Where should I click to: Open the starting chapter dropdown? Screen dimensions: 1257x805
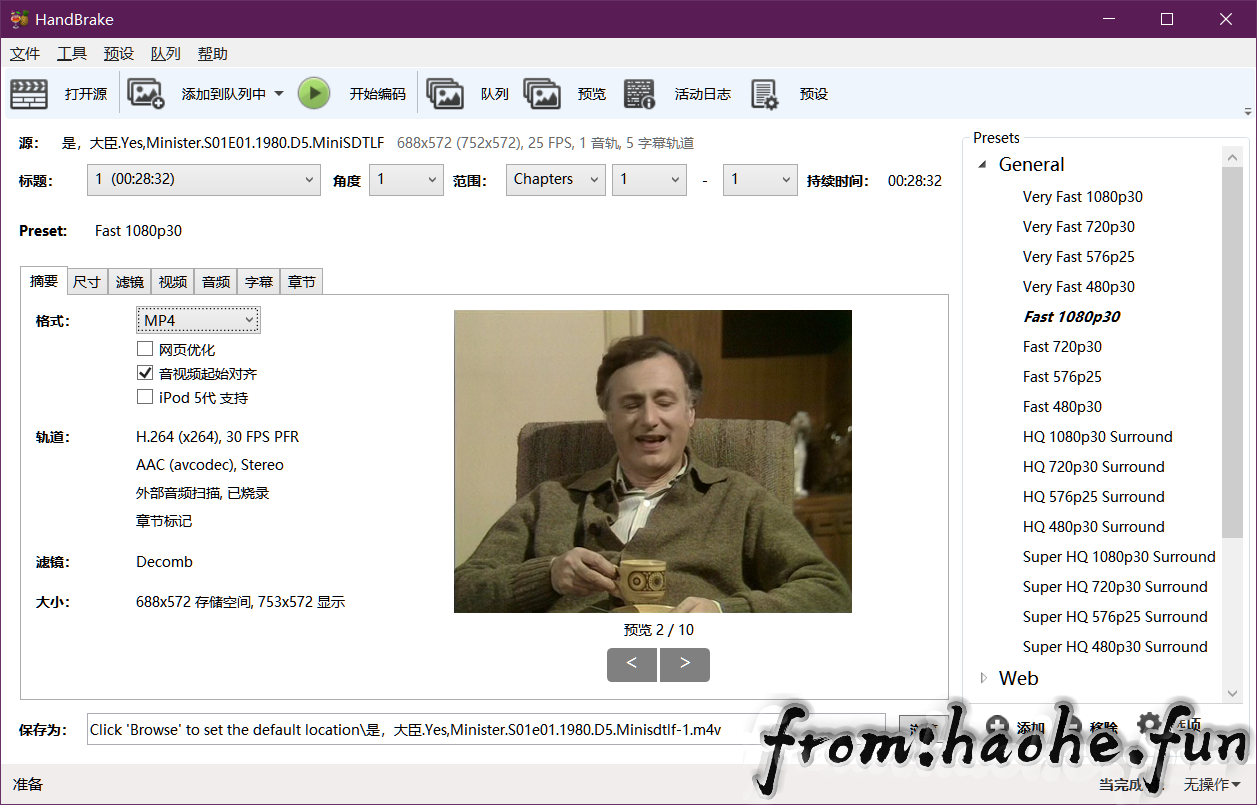click(650, 180)
